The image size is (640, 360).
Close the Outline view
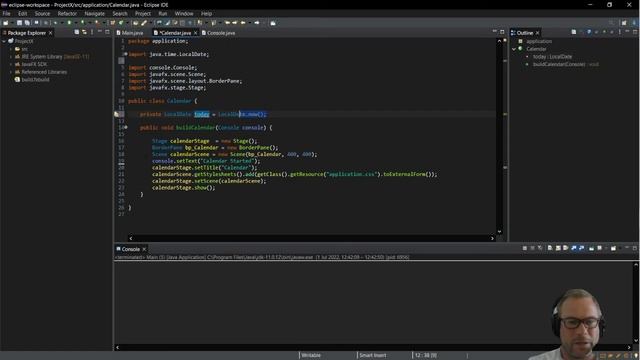click(x=538, y=33)
